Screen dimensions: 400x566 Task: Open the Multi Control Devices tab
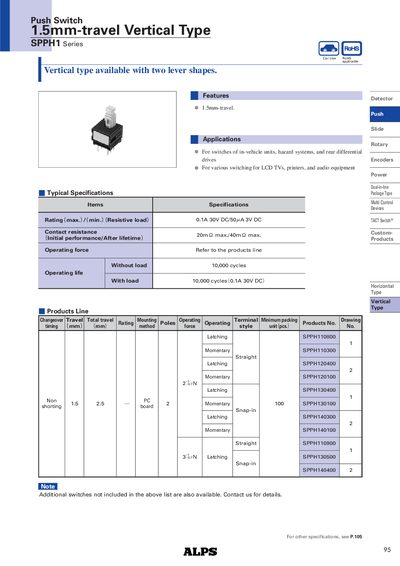[x=384, y=205]
